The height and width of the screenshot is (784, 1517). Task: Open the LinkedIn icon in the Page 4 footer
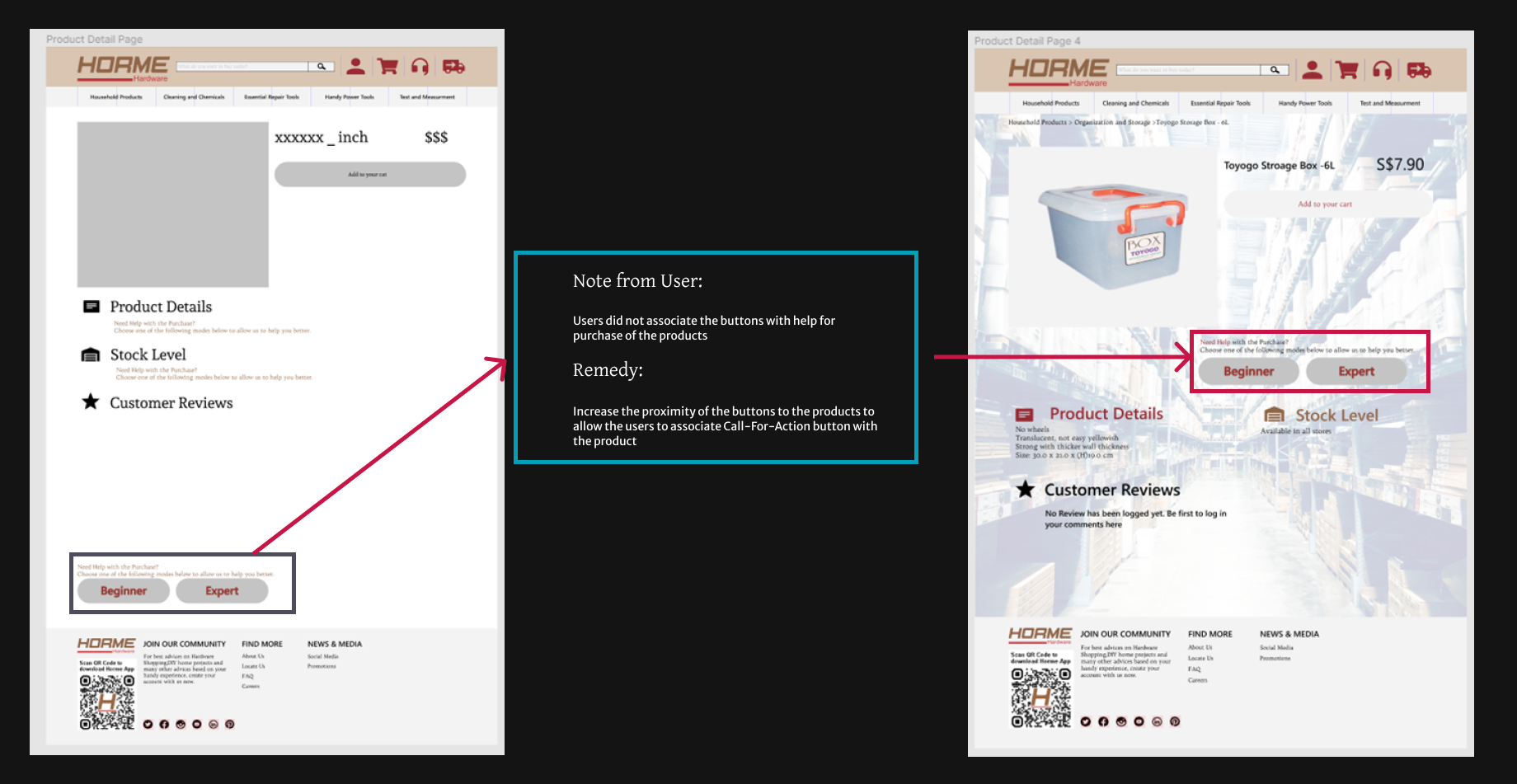(1157, 721)
